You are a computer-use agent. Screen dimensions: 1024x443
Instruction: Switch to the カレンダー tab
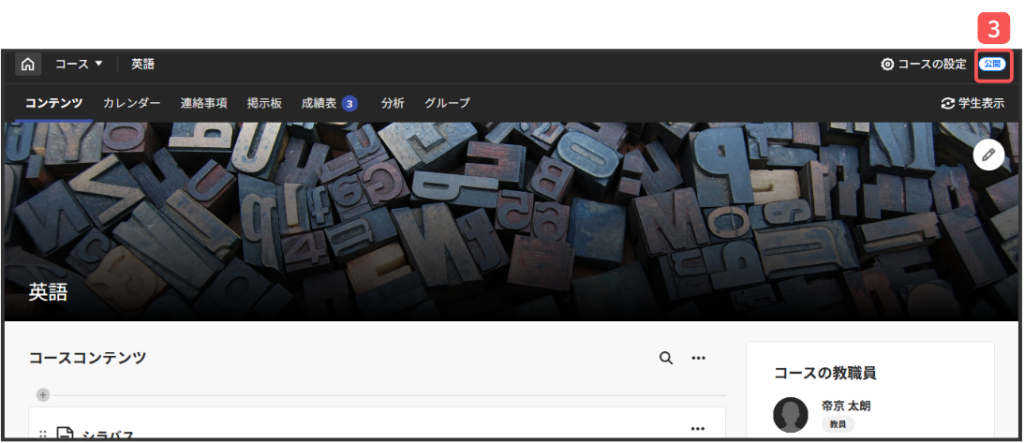[131, 103]
